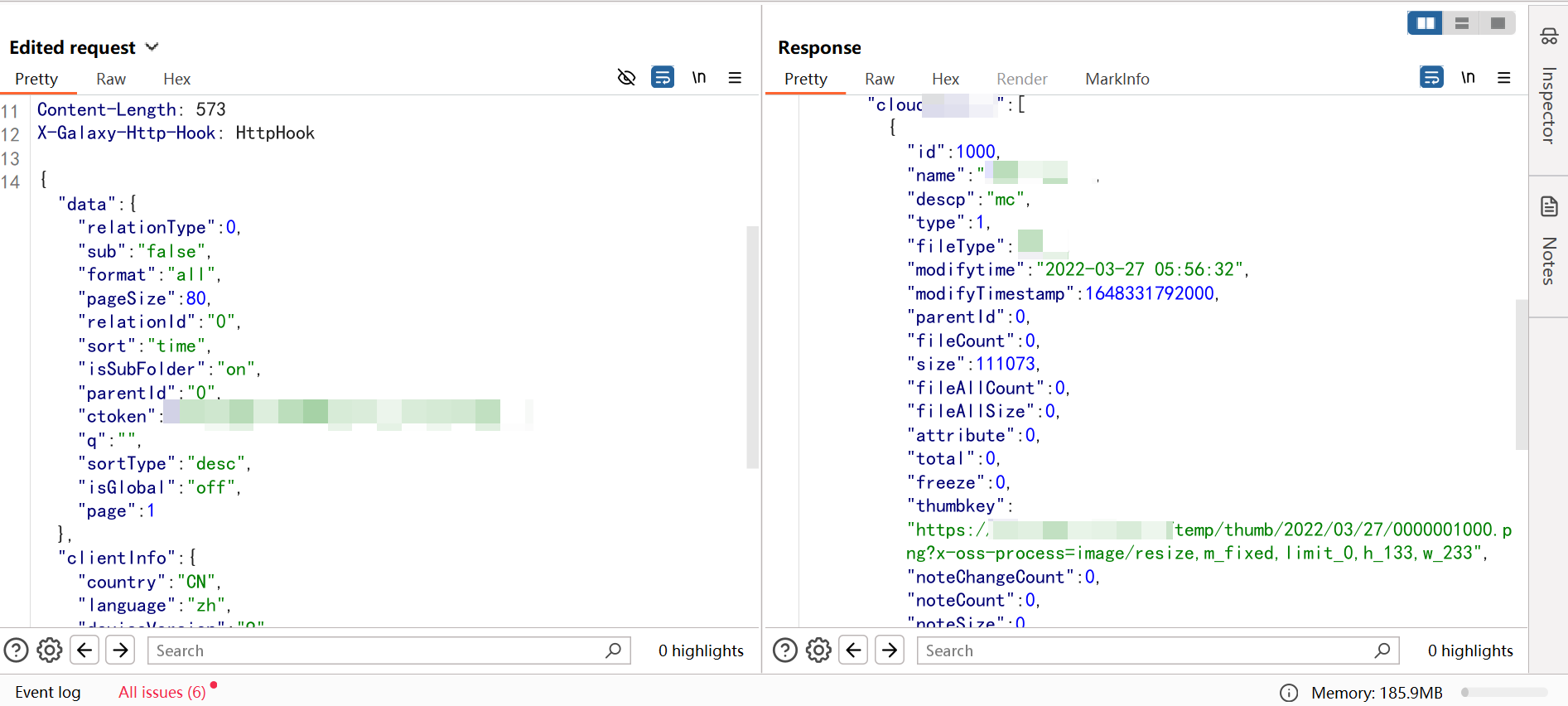Toggle hide non-printable eye icon in request

click(x=627, y=77)
